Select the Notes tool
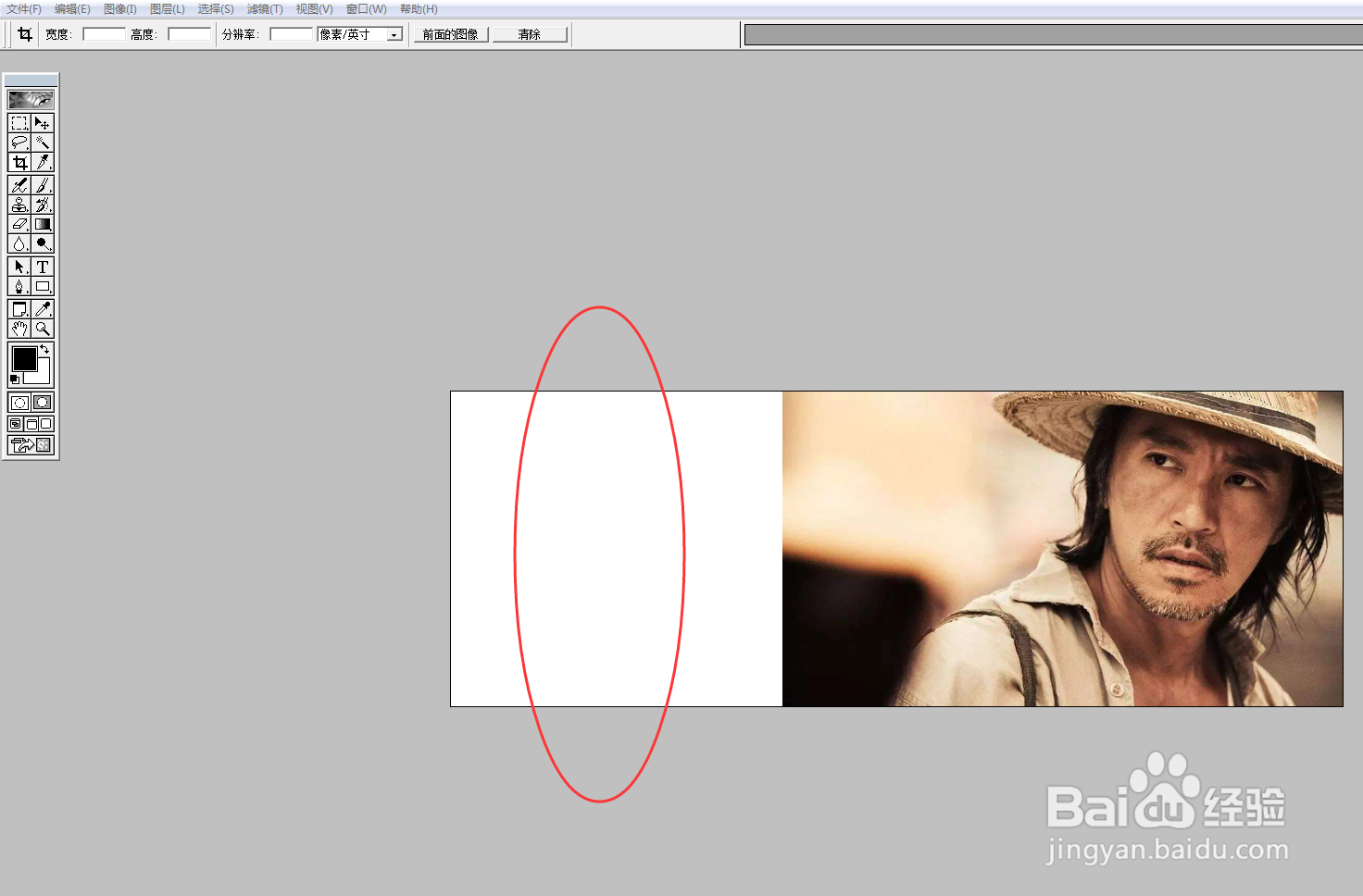 point(19,309)
